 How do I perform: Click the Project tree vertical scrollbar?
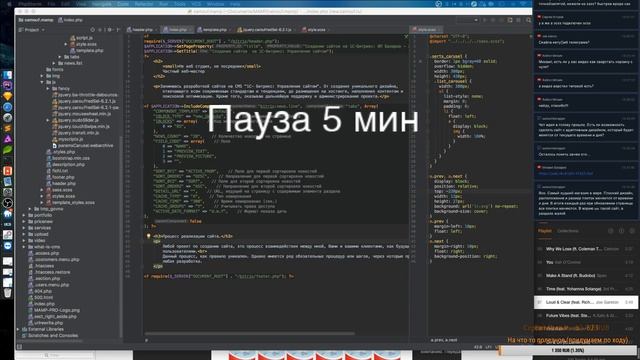[x=121, y=237]
